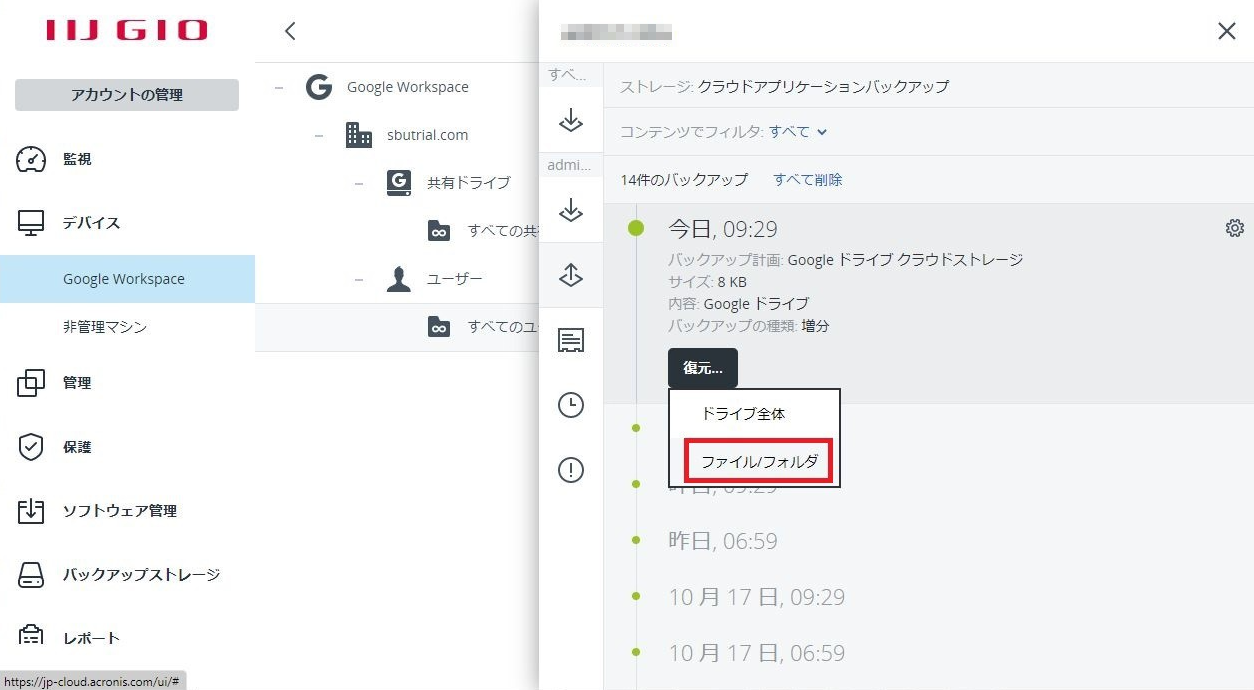Viewport: 1254px width, 690px height.
Task: Click folder icon beside すべての共 row
Action: [439, 231]
